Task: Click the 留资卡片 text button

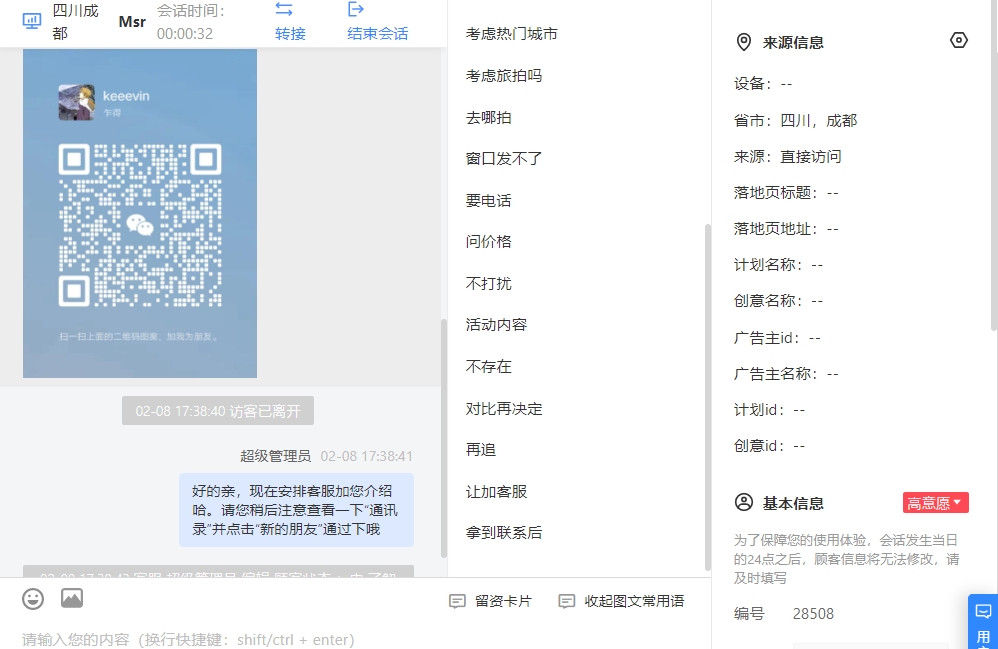Action: (503, 601)
